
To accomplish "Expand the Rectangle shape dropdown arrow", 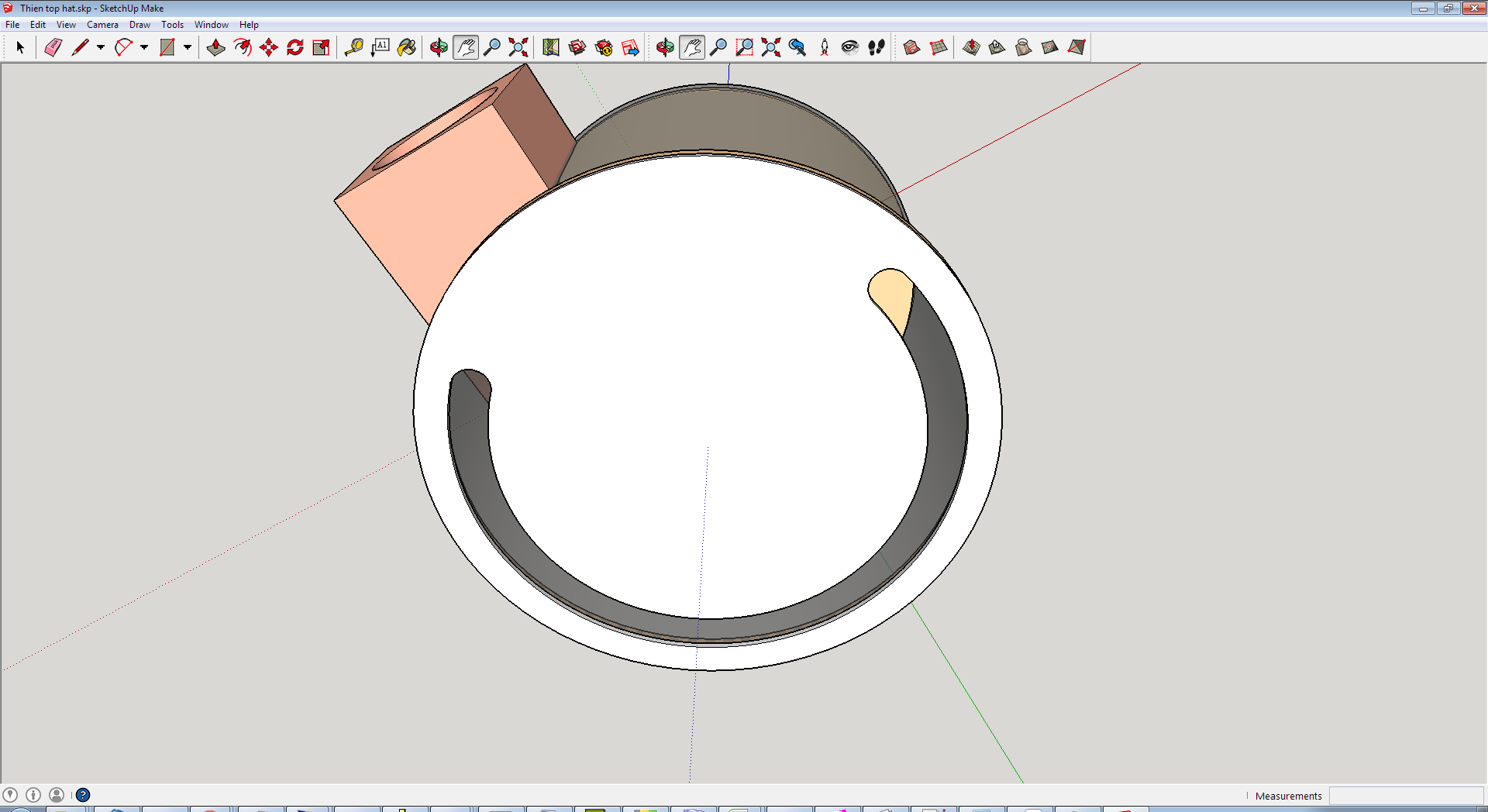I will click(x=188, y=47).
